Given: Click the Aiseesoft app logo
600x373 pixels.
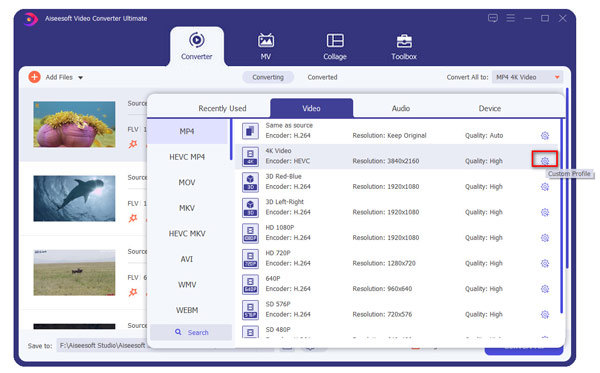Looking at the screenshot, I should click(x=30, y=19).
